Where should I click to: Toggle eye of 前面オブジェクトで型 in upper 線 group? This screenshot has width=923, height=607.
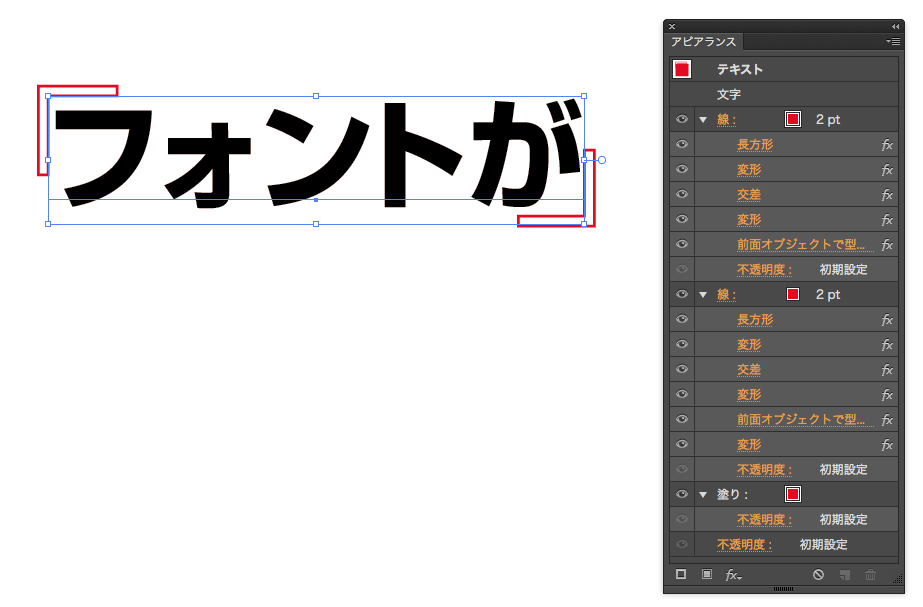(x=682, y=244)
